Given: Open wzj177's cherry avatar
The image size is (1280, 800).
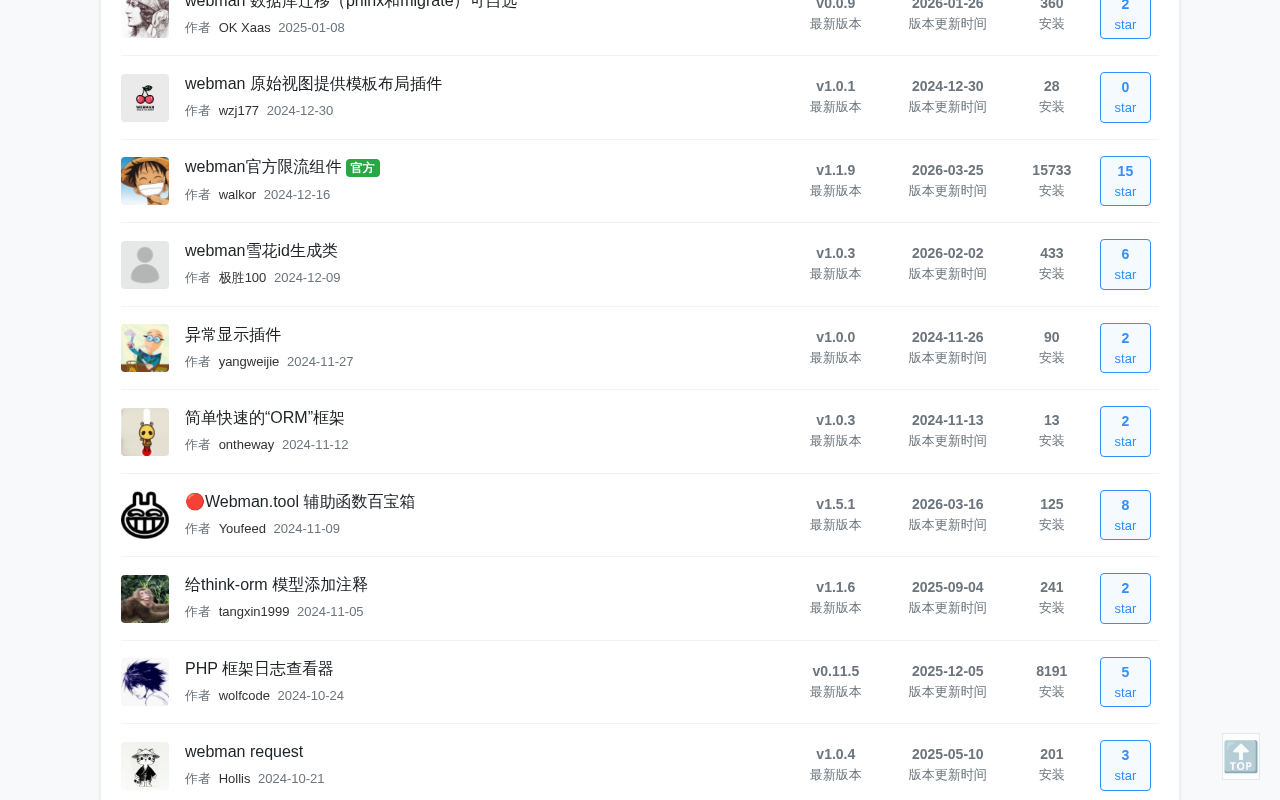Looking at the screenshot, I should pyautogui.click(x=145, y=98).
